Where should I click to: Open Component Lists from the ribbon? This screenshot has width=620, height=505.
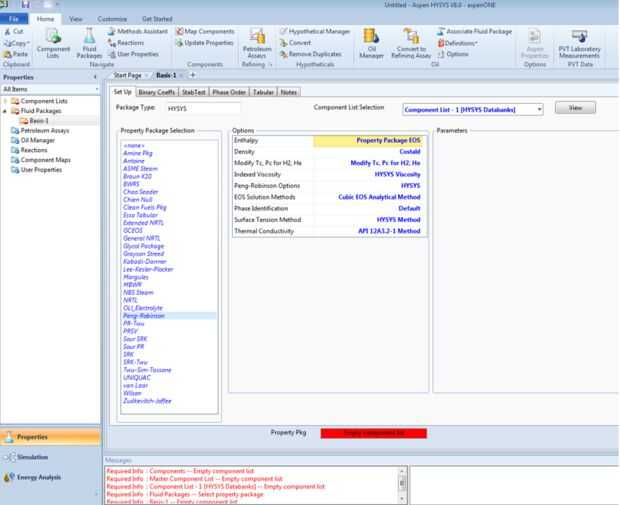click(x=53, y=44)
